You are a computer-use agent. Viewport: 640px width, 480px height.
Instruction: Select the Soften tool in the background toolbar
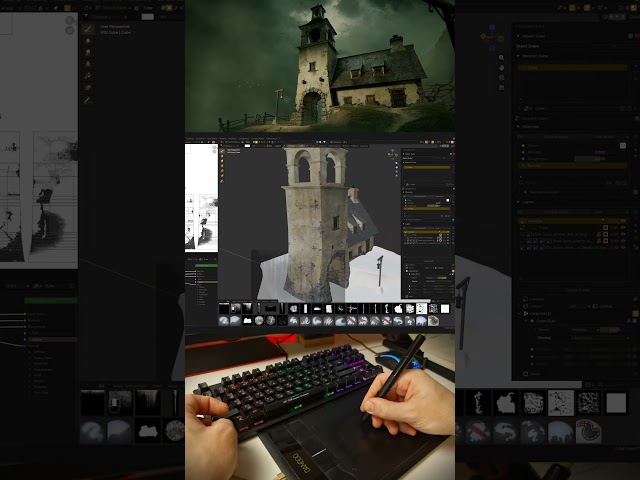[x=87, y=41]
